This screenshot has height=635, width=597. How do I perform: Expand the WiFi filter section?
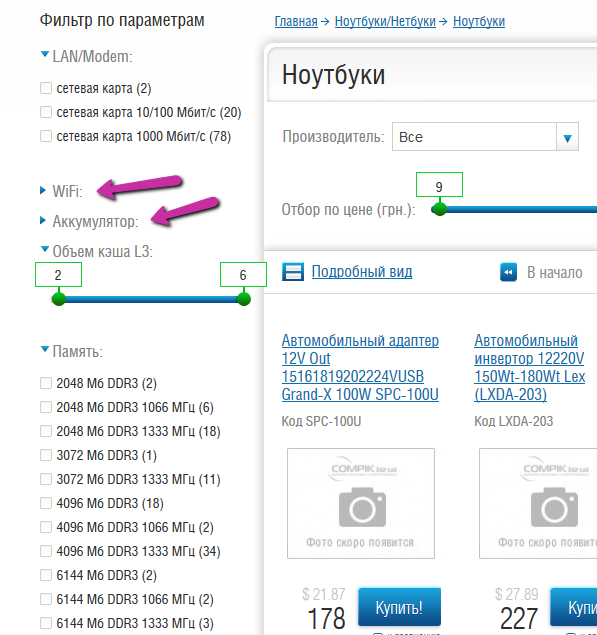point(43,190)
